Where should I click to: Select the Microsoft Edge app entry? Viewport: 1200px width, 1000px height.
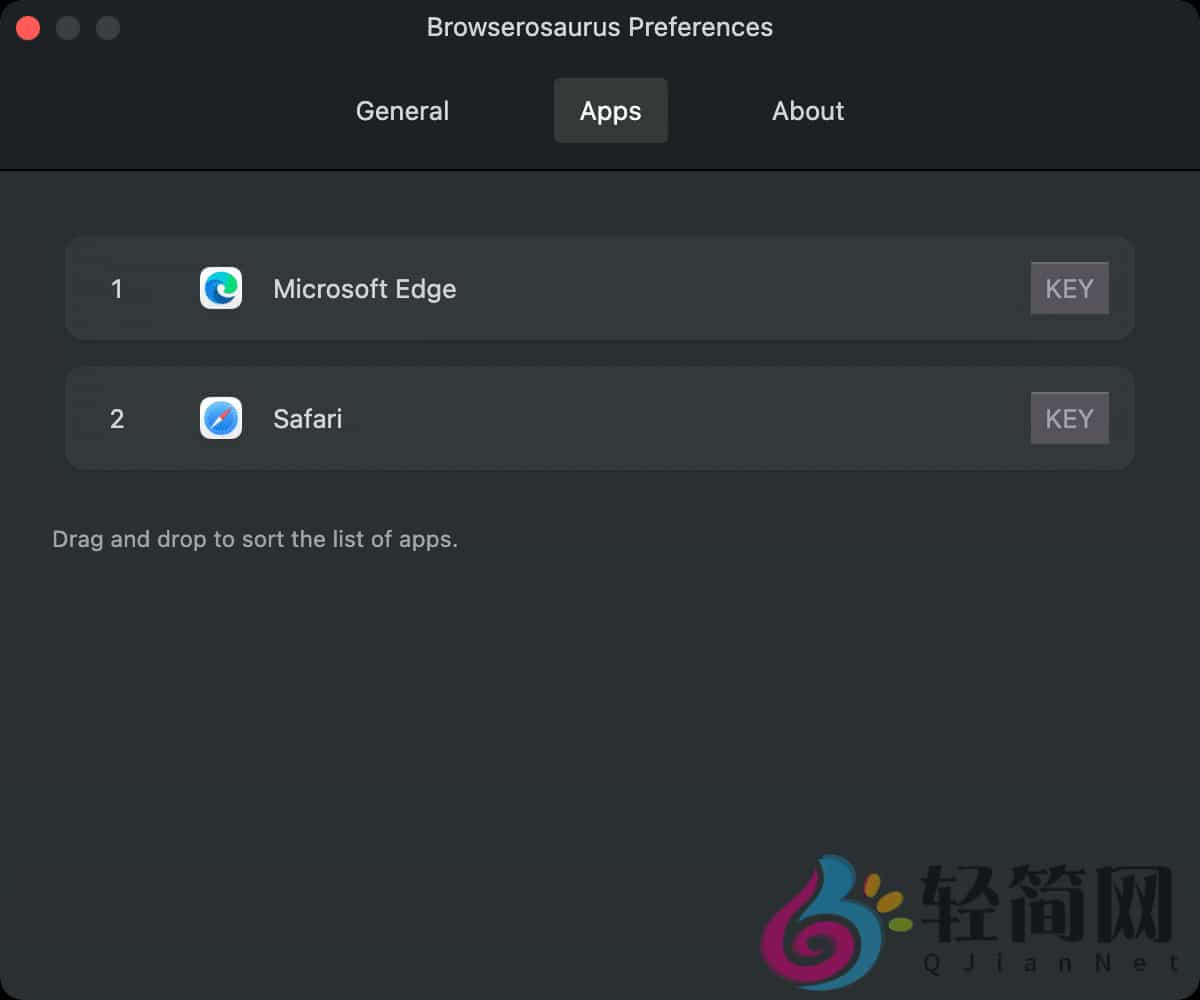click(600, 288)
